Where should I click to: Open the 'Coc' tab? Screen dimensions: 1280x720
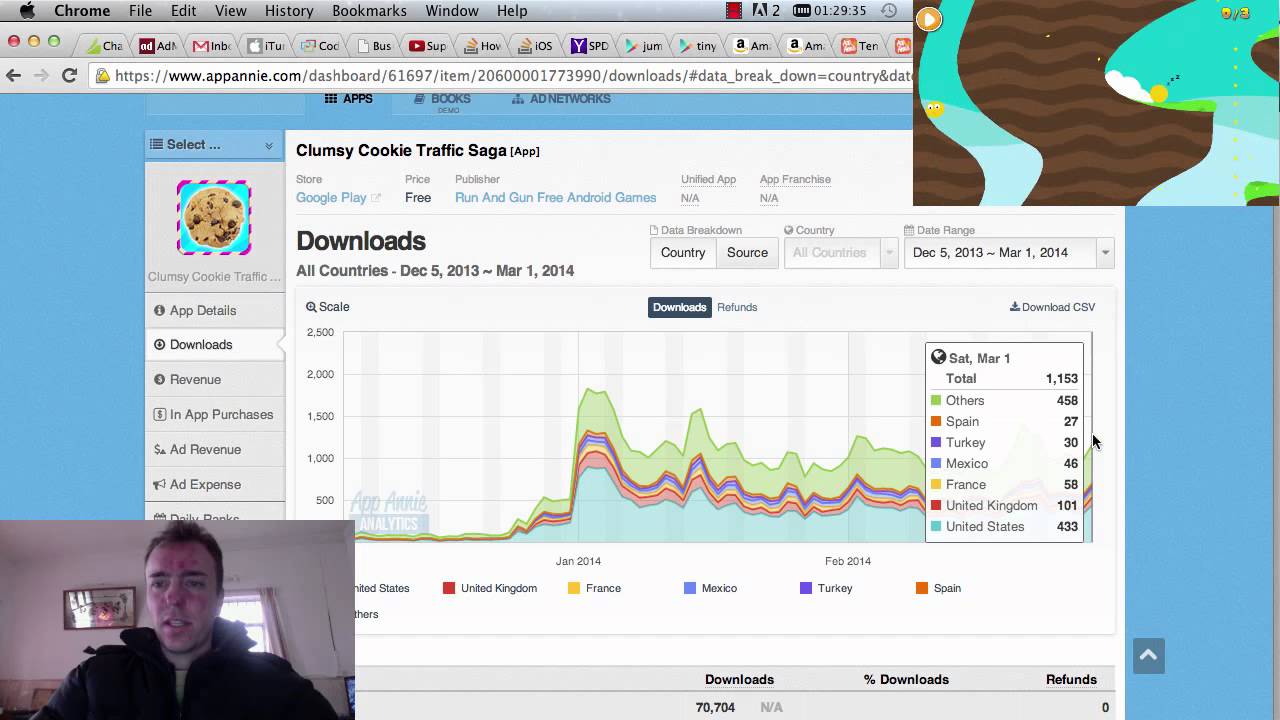(x=320, y=45)
